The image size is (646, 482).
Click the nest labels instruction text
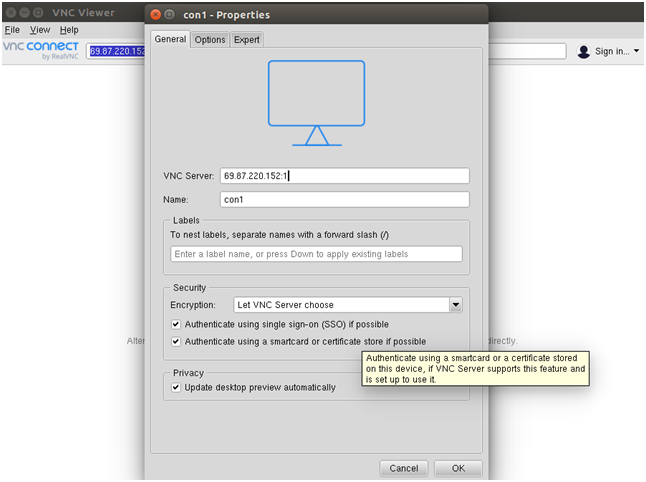click(279, 235)
